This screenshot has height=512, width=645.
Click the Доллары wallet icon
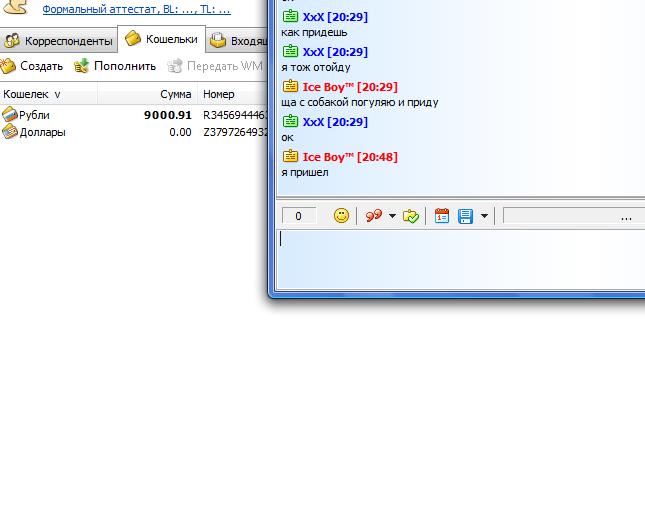[x=9, y=132]
